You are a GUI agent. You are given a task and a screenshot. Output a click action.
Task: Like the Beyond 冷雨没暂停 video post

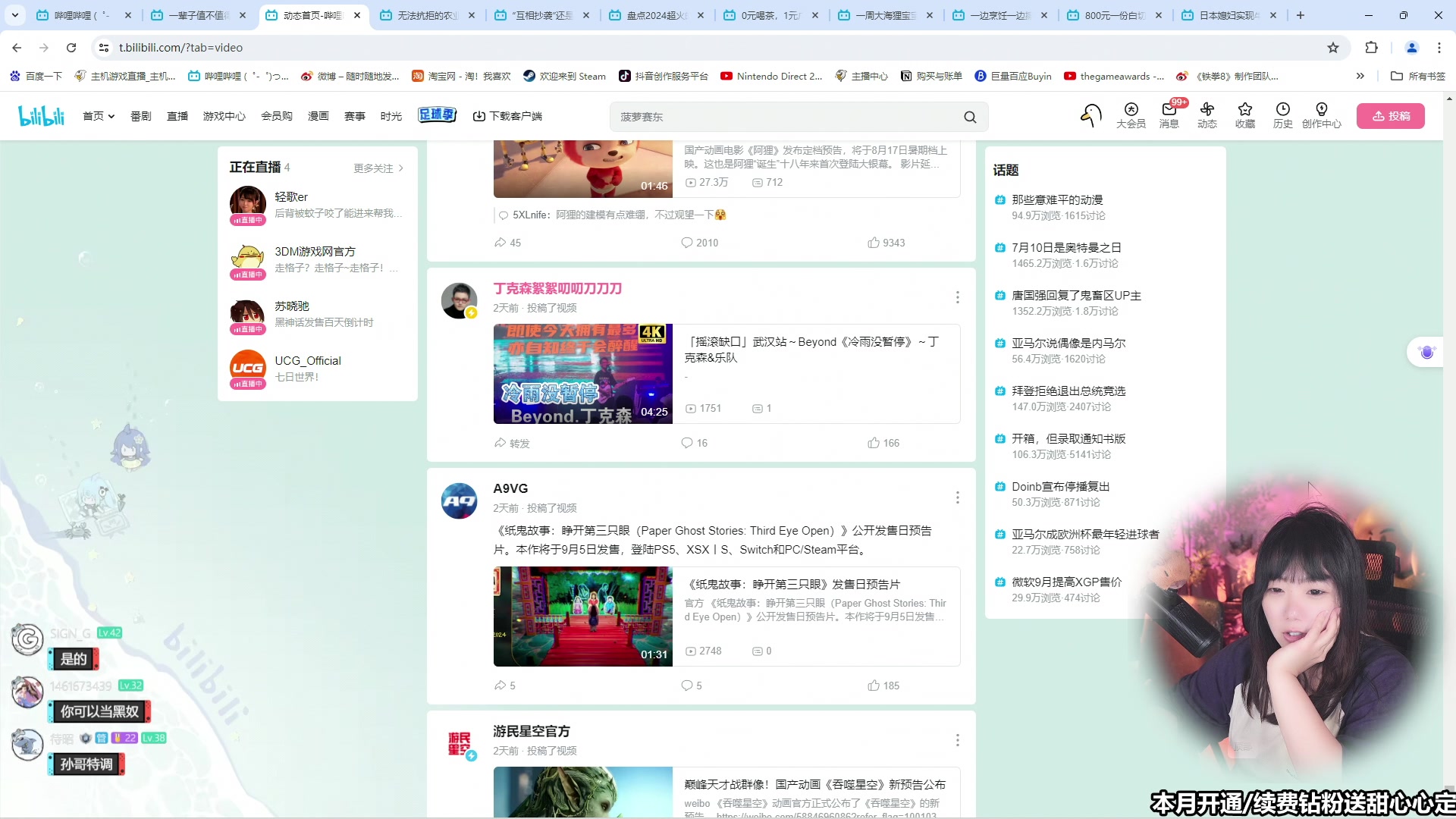(x=872, y=443)
